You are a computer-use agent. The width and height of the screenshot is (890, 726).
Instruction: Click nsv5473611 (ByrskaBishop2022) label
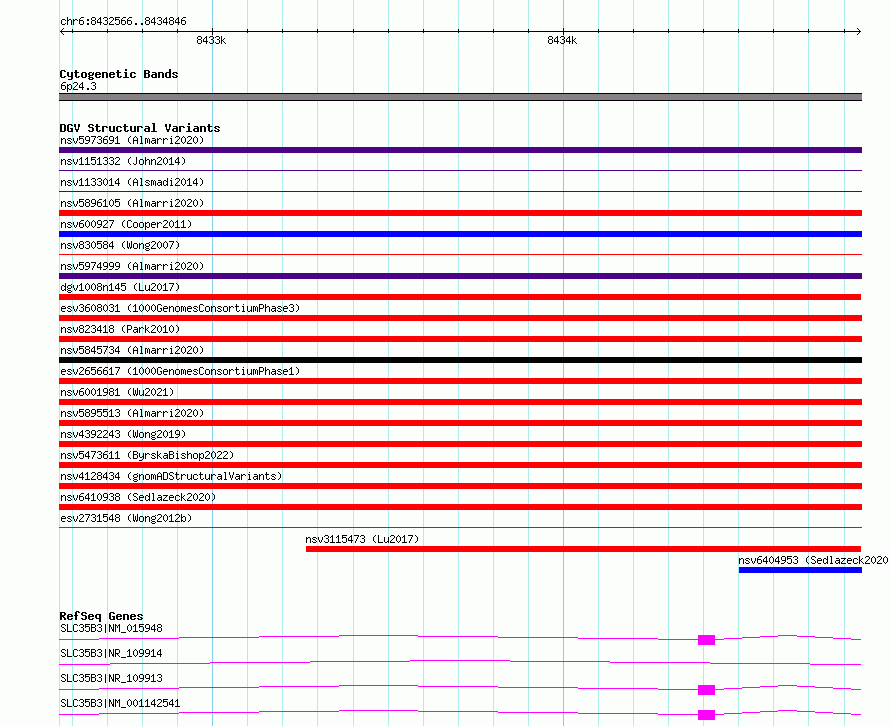click(147, 455)
